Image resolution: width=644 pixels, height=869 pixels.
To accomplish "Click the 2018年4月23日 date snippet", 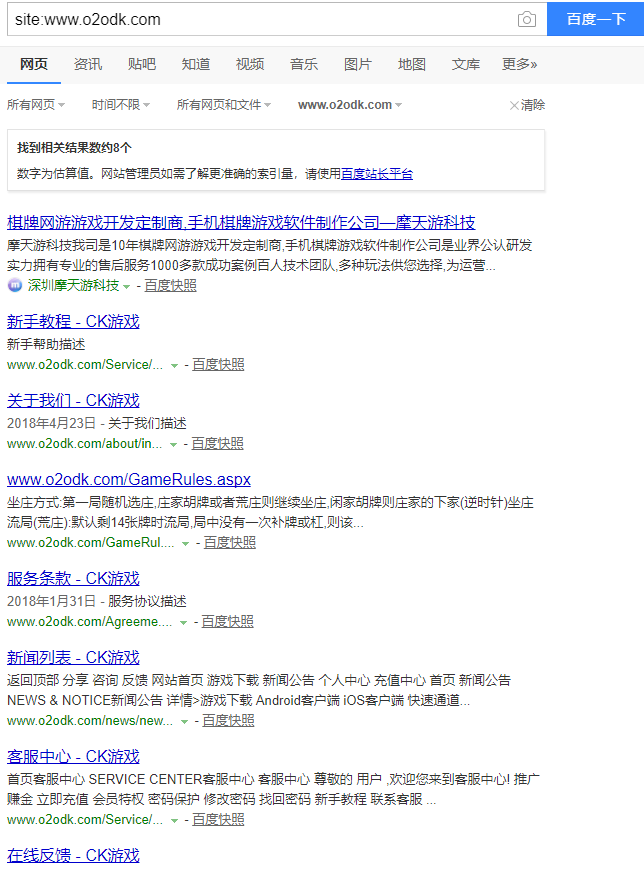I will click(51, 424).
